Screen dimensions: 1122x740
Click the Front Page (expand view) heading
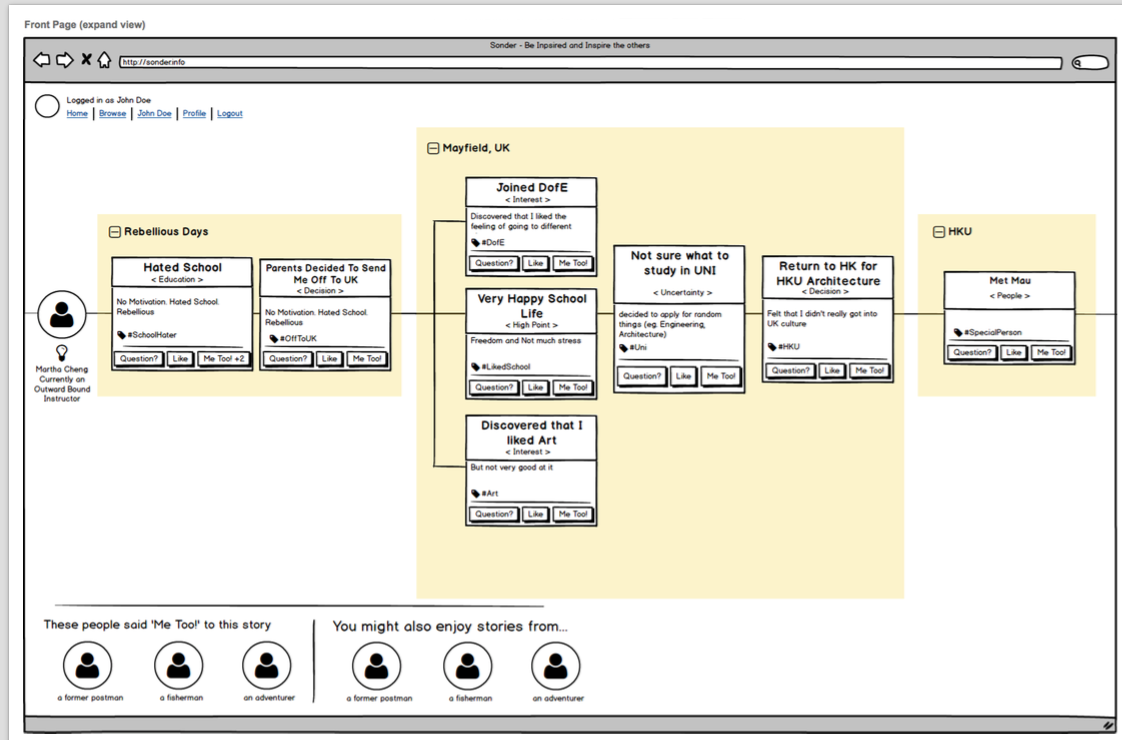click(84, 24)
